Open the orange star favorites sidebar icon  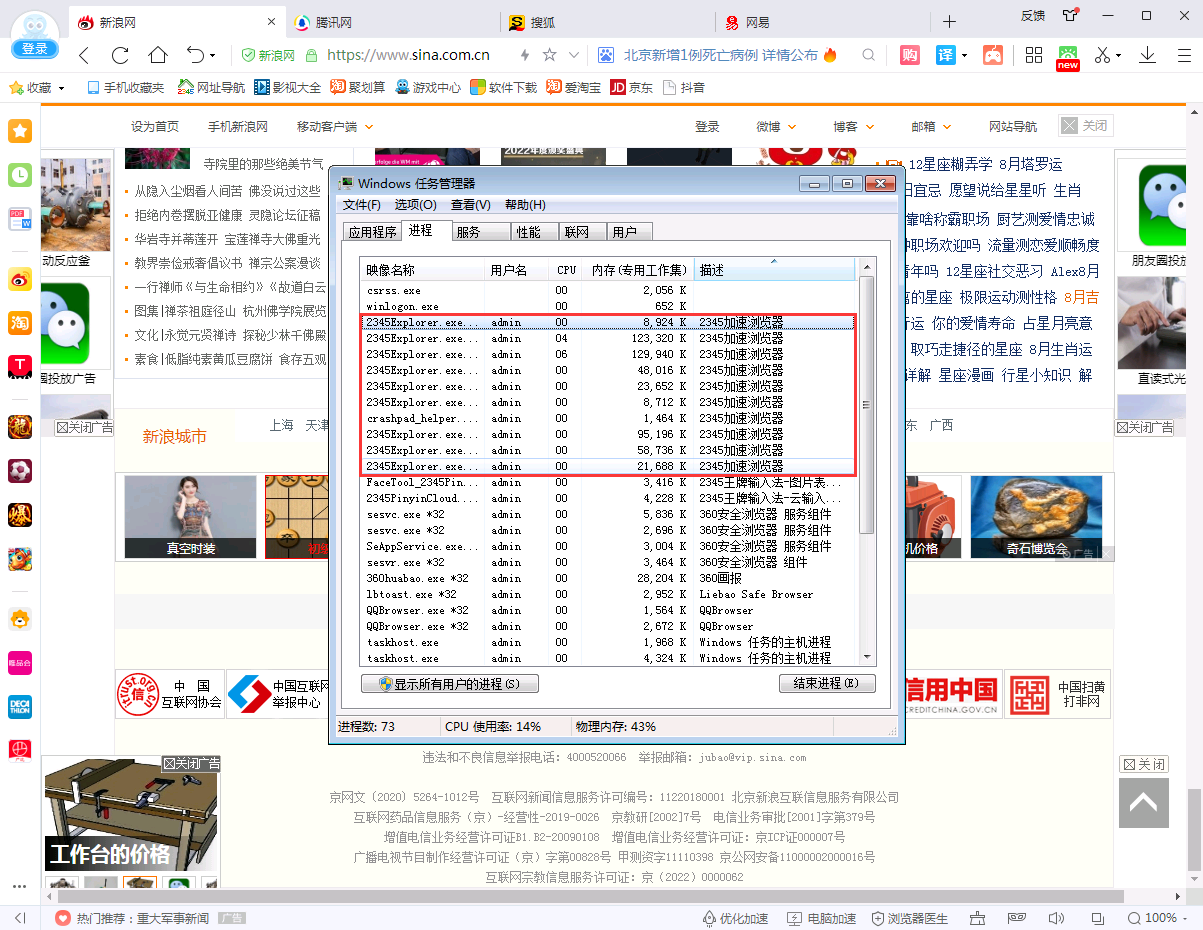tap(20, 130)
